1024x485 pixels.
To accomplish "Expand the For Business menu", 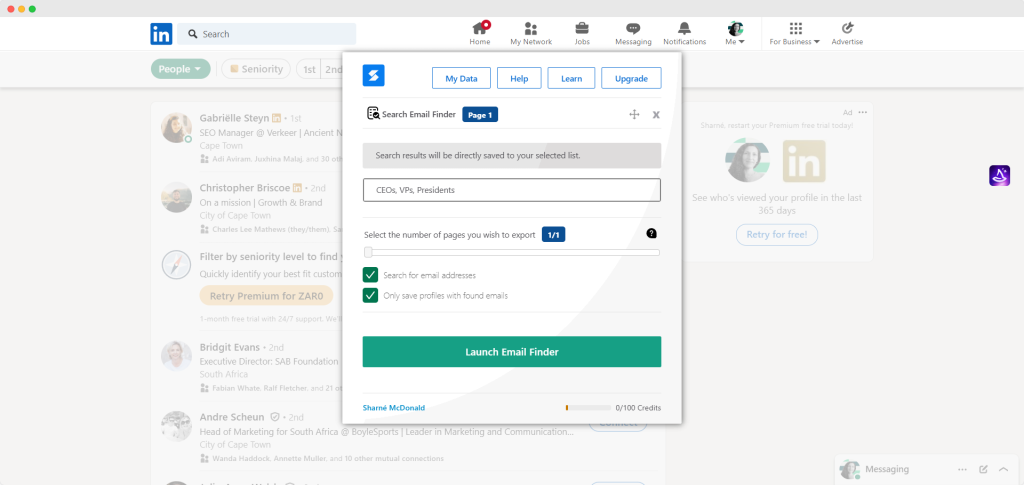I will click(x=794, y=34).
